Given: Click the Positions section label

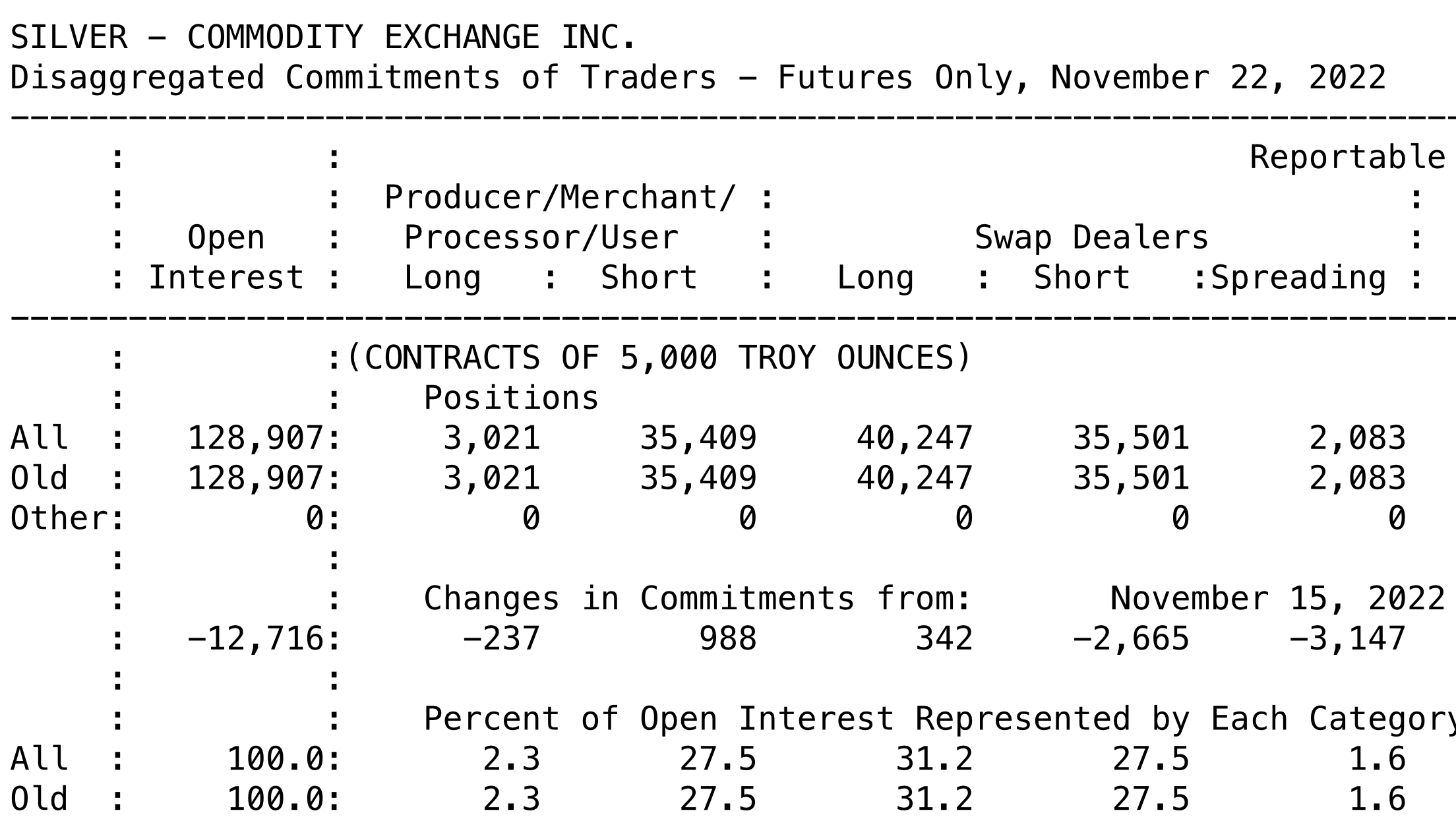Looking at the screenshot, I should (511, 398).
